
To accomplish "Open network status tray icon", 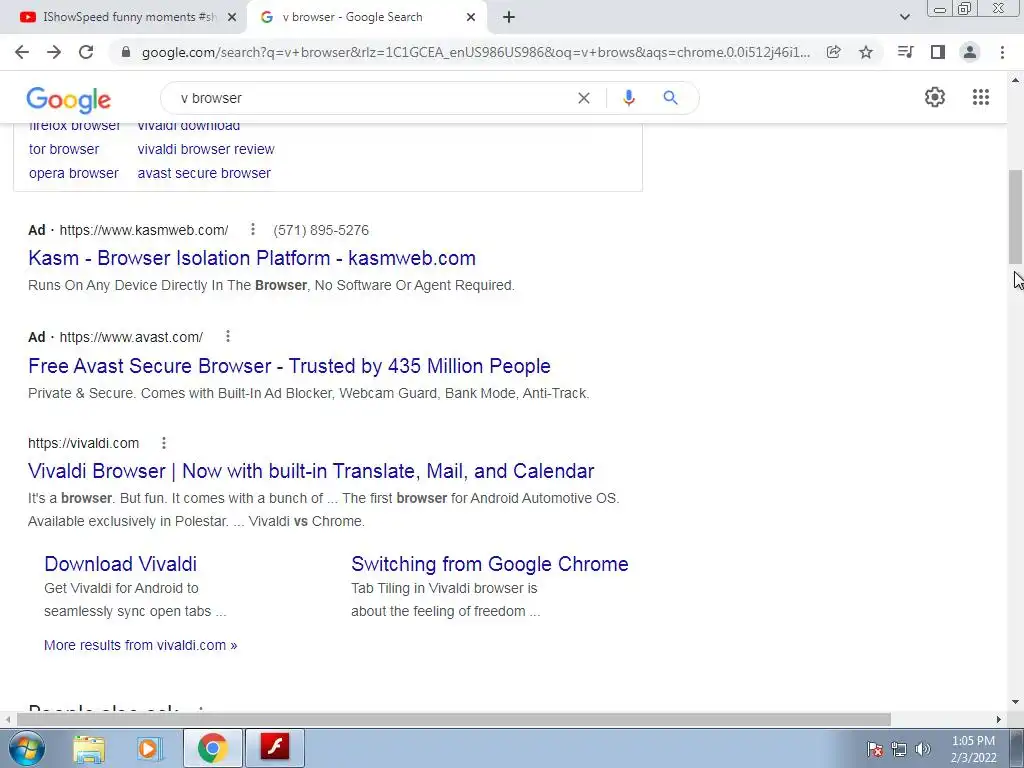I will pyautogui.click(x=899, y=749).
